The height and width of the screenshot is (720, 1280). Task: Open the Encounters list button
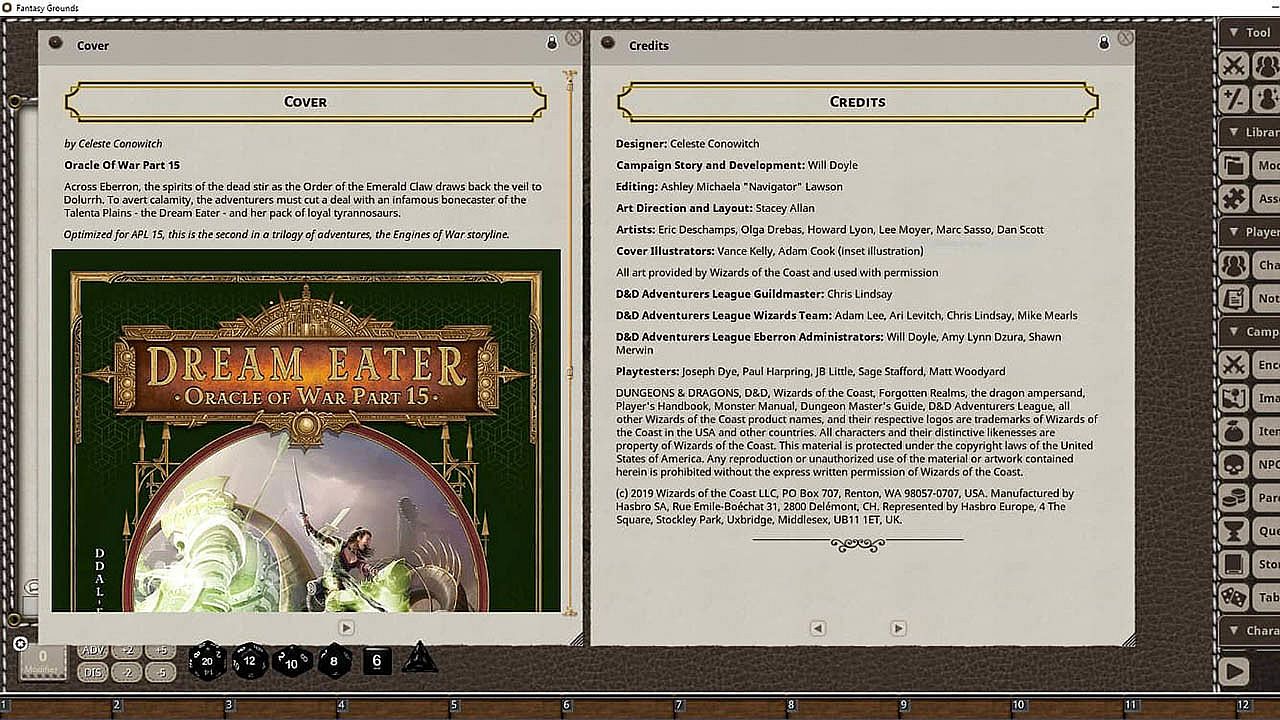pos(1250,365)
